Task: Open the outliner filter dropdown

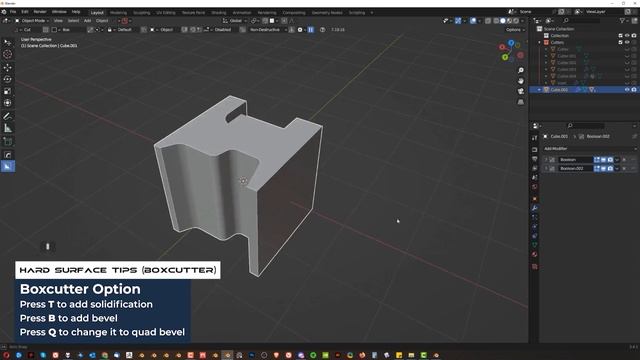Action: coord(624,21)
